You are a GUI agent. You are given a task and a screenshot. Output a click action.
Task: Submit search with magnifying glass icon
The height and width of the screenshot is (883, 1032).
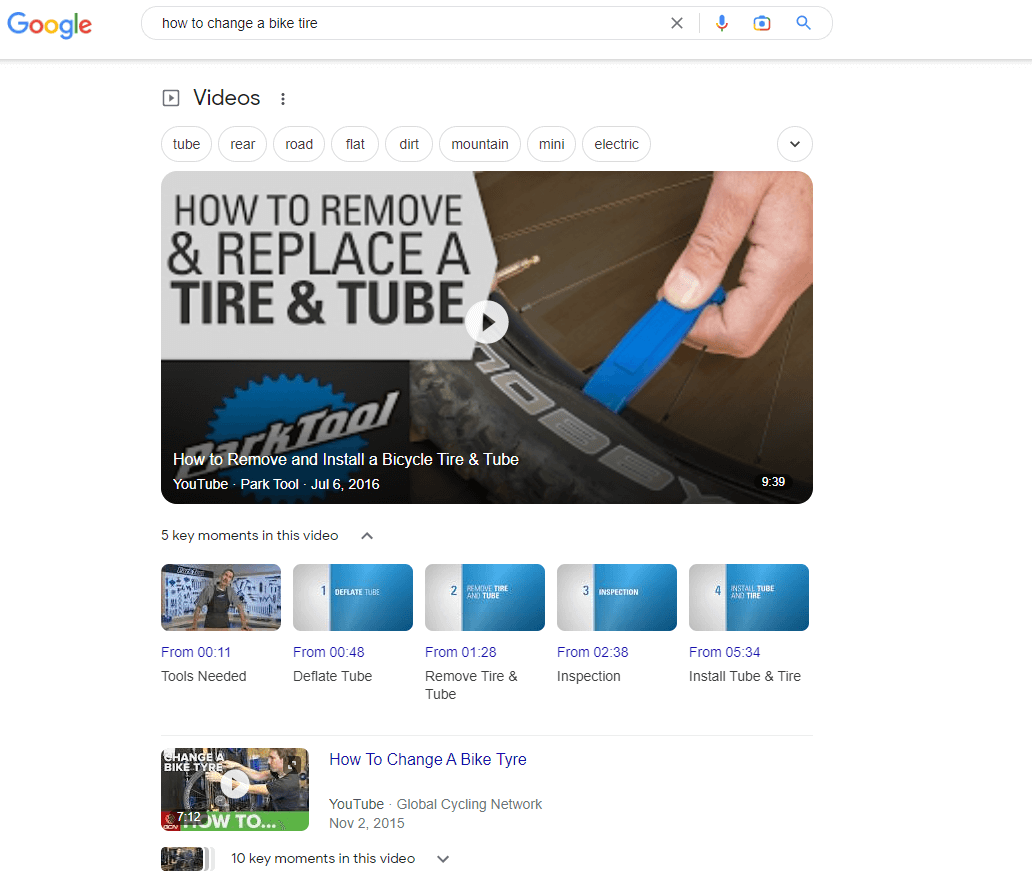point(803,23)
